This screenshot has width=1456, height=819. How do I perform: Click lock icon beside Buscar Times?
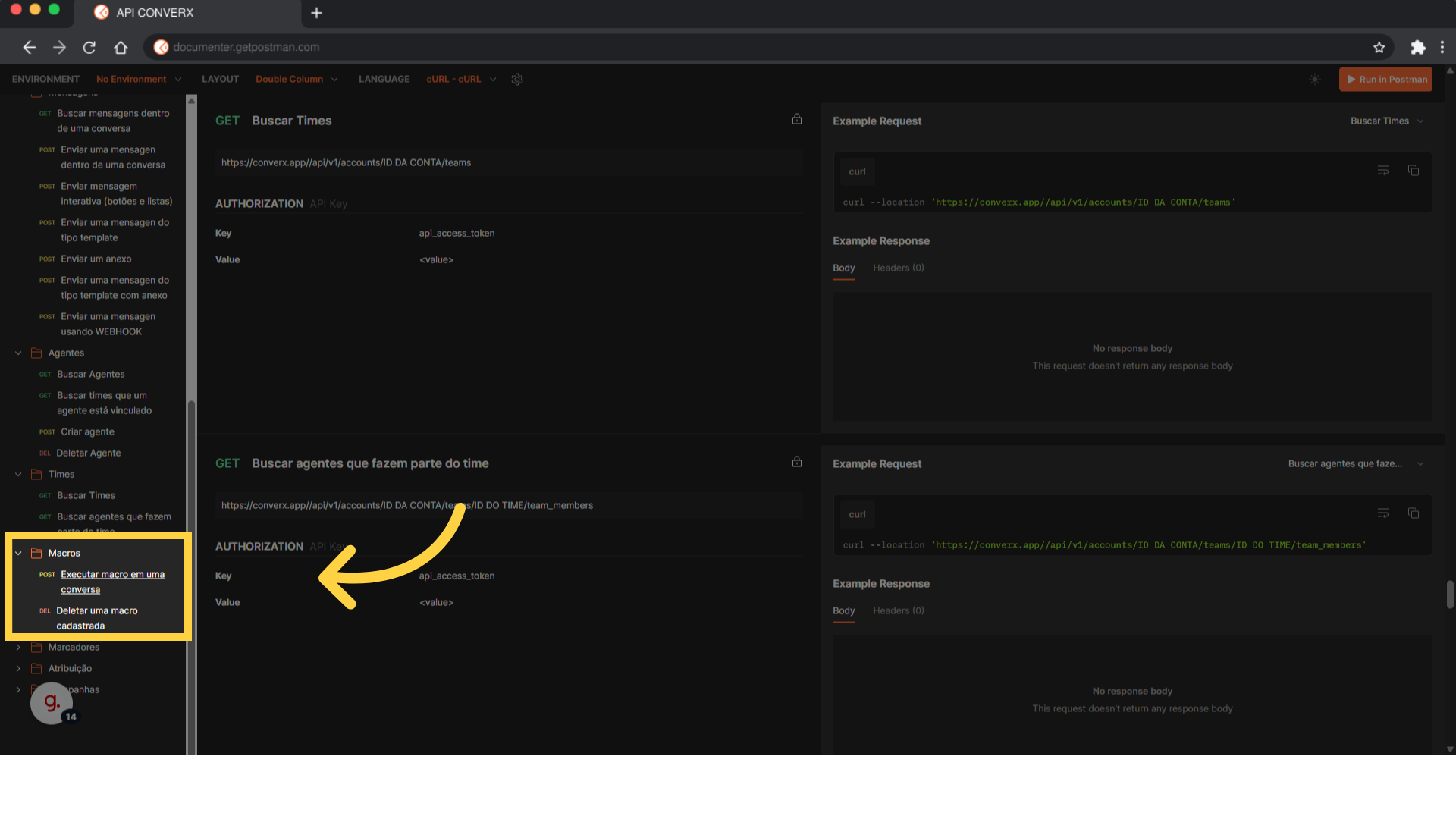click(797, 119)
